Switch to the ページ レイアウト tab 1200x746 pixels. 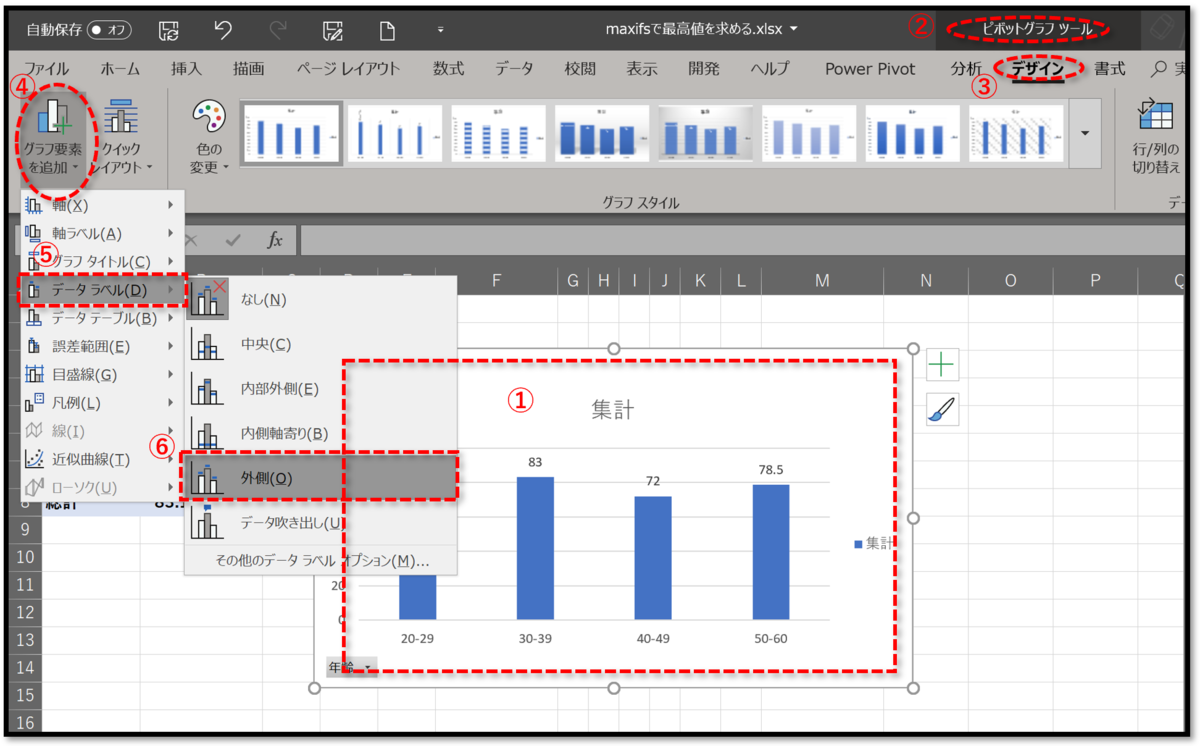pyautogui.click(x=348, y=69)
